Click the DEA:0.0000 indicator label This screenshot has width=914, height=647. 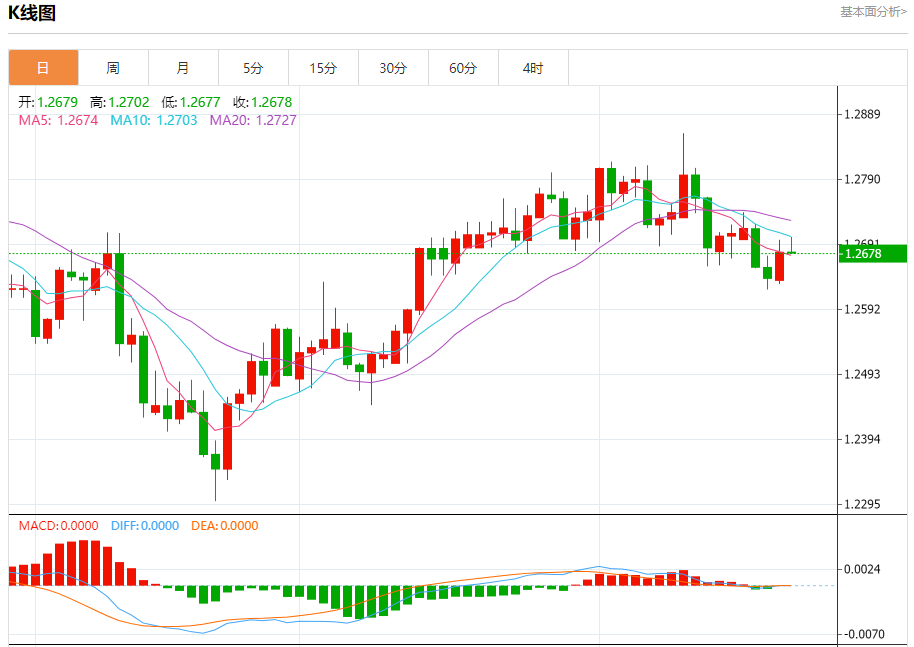point(224,526)
